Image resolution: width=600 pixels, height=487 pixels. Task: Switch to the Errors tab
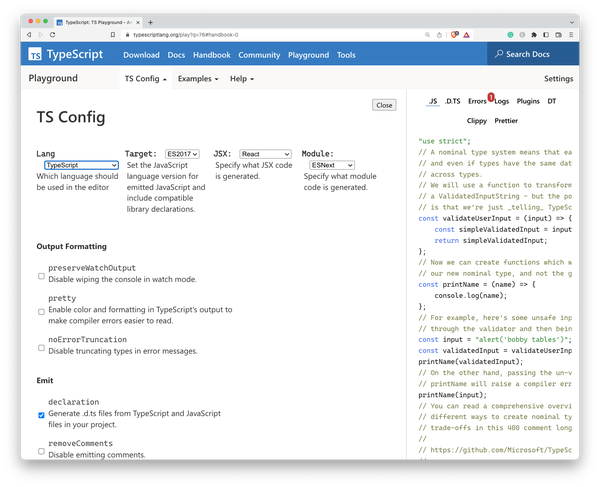point(477,101)
